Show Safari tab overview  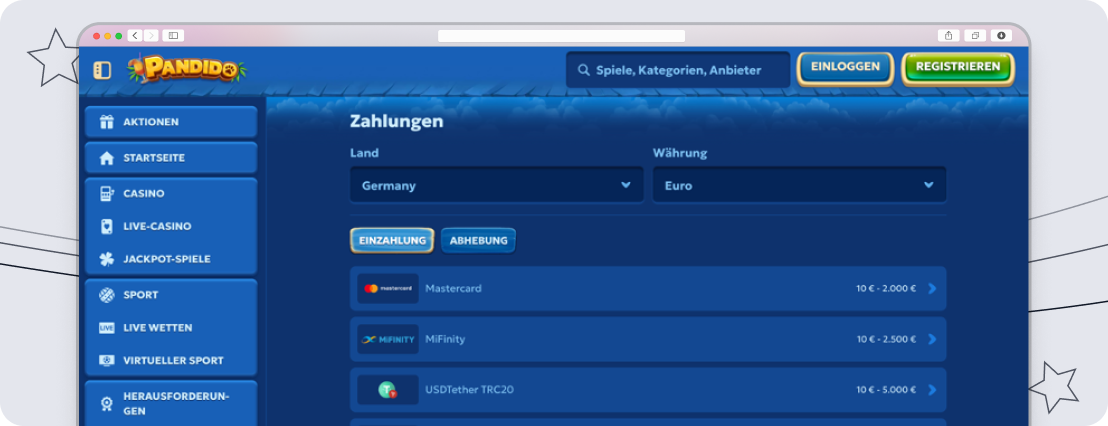975,35
